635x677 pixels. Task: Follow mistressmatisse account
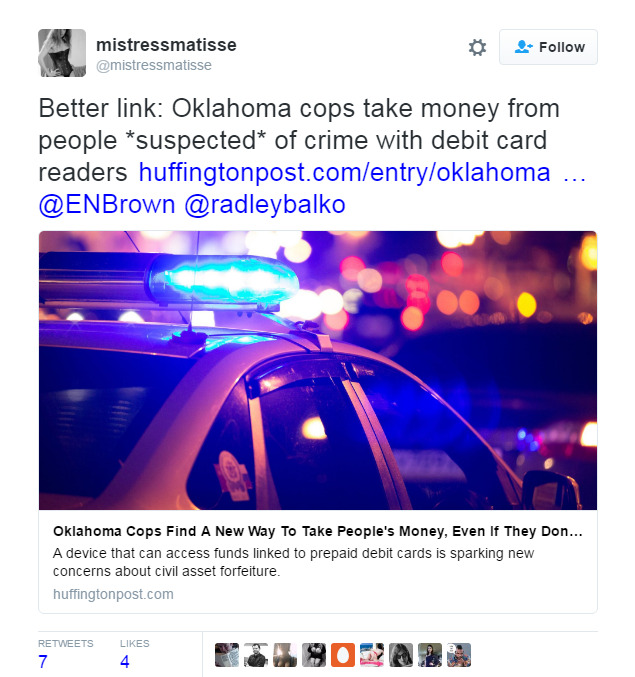pos(548,47)
